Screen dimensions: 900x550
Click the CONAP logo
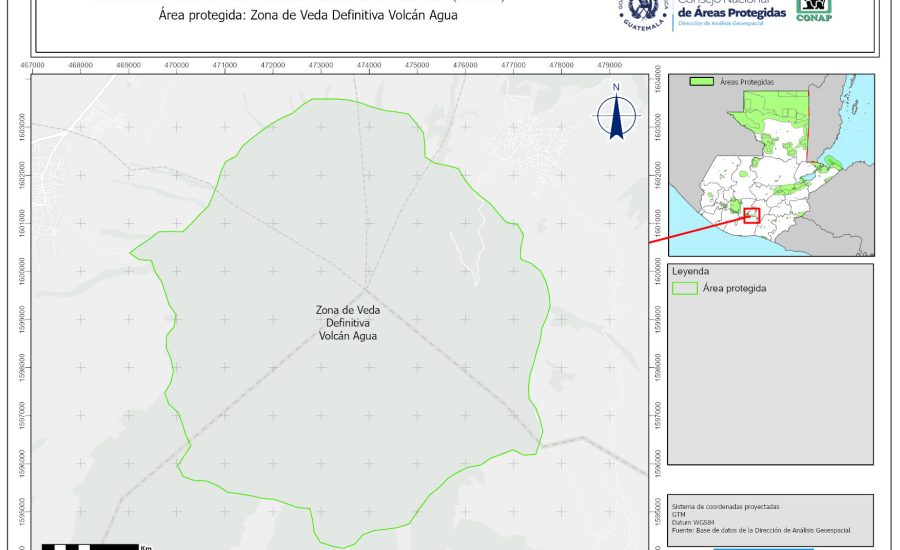814,9
